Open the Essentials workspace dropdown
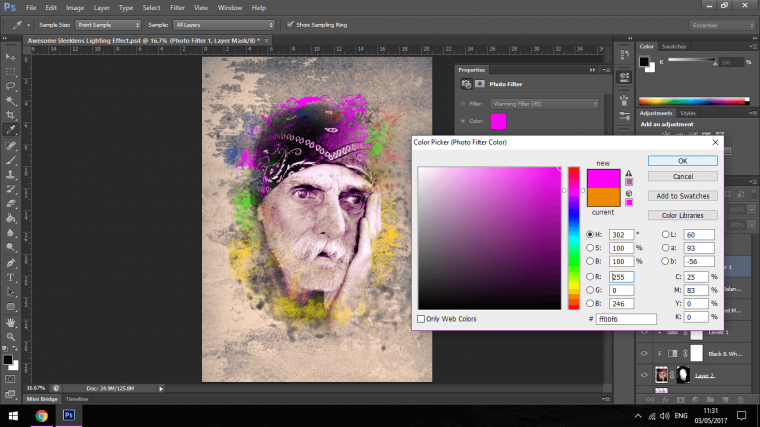Screen dimensions: 760x427 tap(722, 25)
